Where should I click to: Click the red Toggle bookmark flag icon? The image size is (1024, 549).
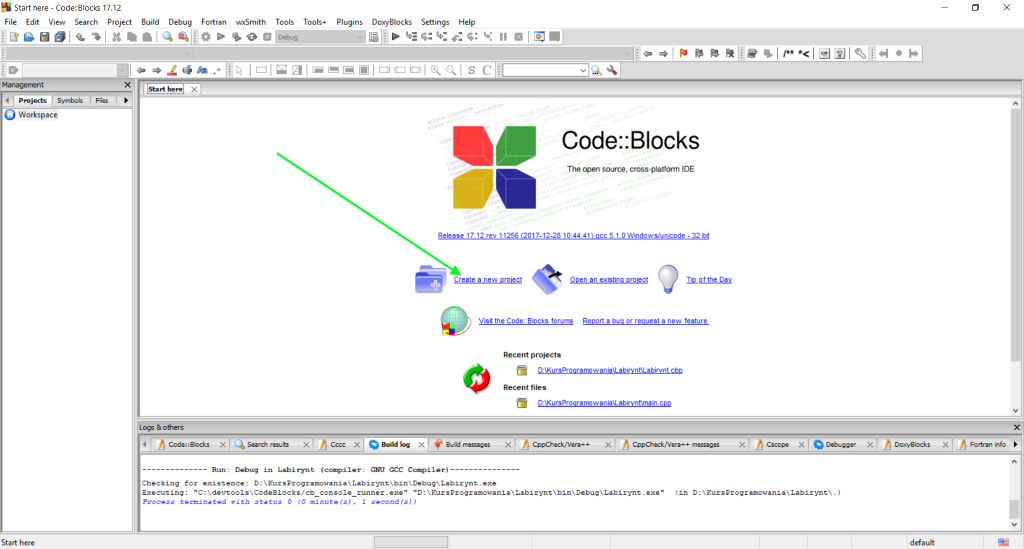684,54
